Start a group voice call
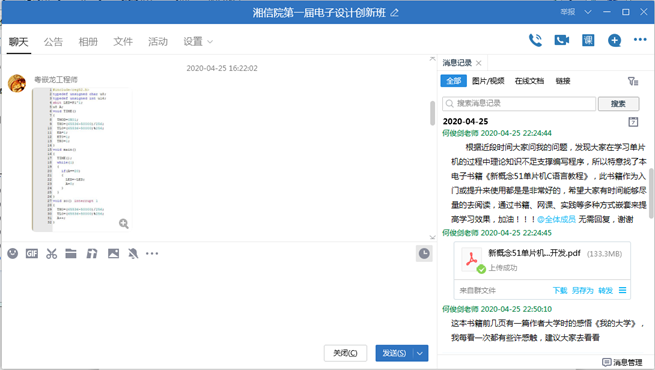The height and width of the screenshot is (370, 655). pyautogui.click(x=535, y=40)
